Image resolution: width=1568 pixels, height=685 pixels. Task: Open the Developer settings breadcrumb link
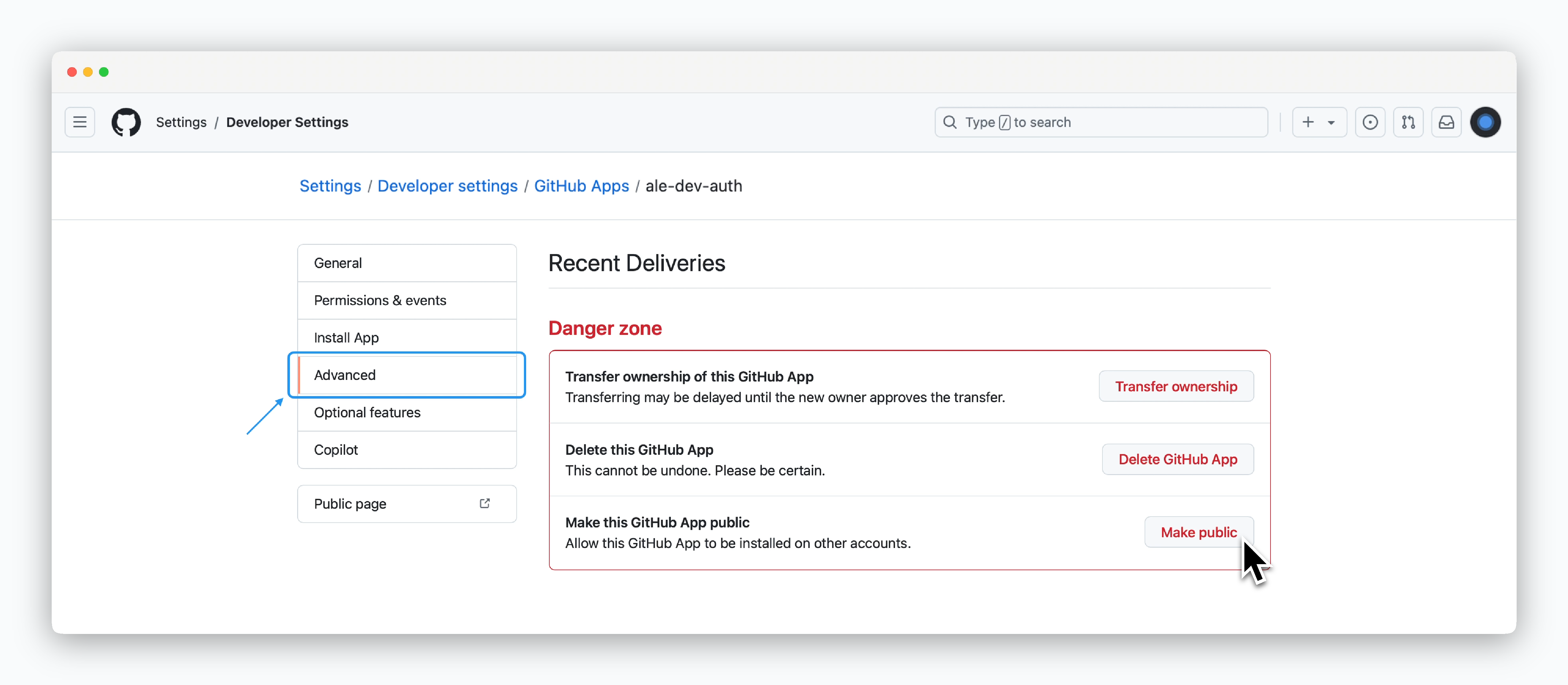pyautogui.click(x=448, y=186)
